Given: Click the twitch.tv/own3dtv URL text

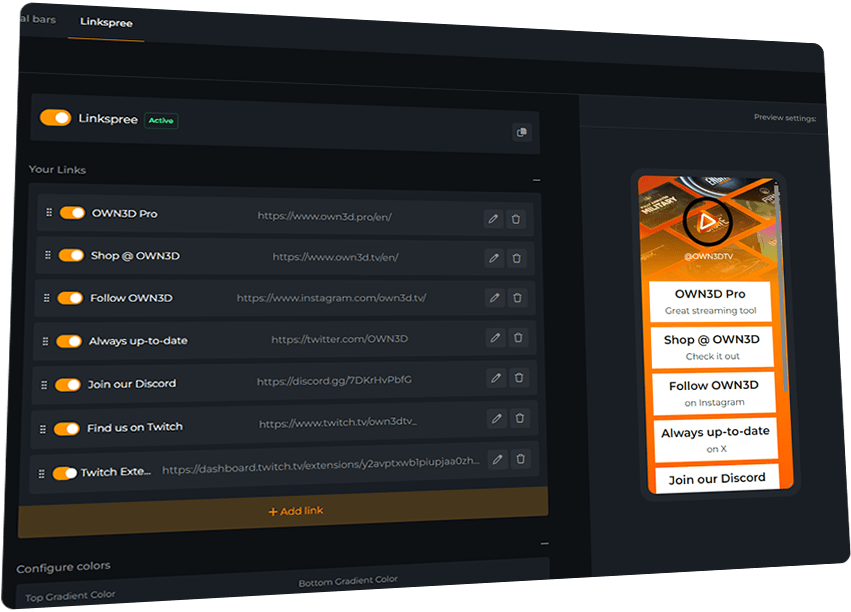Looking at the screenshot, I should (x=338, y=422).
